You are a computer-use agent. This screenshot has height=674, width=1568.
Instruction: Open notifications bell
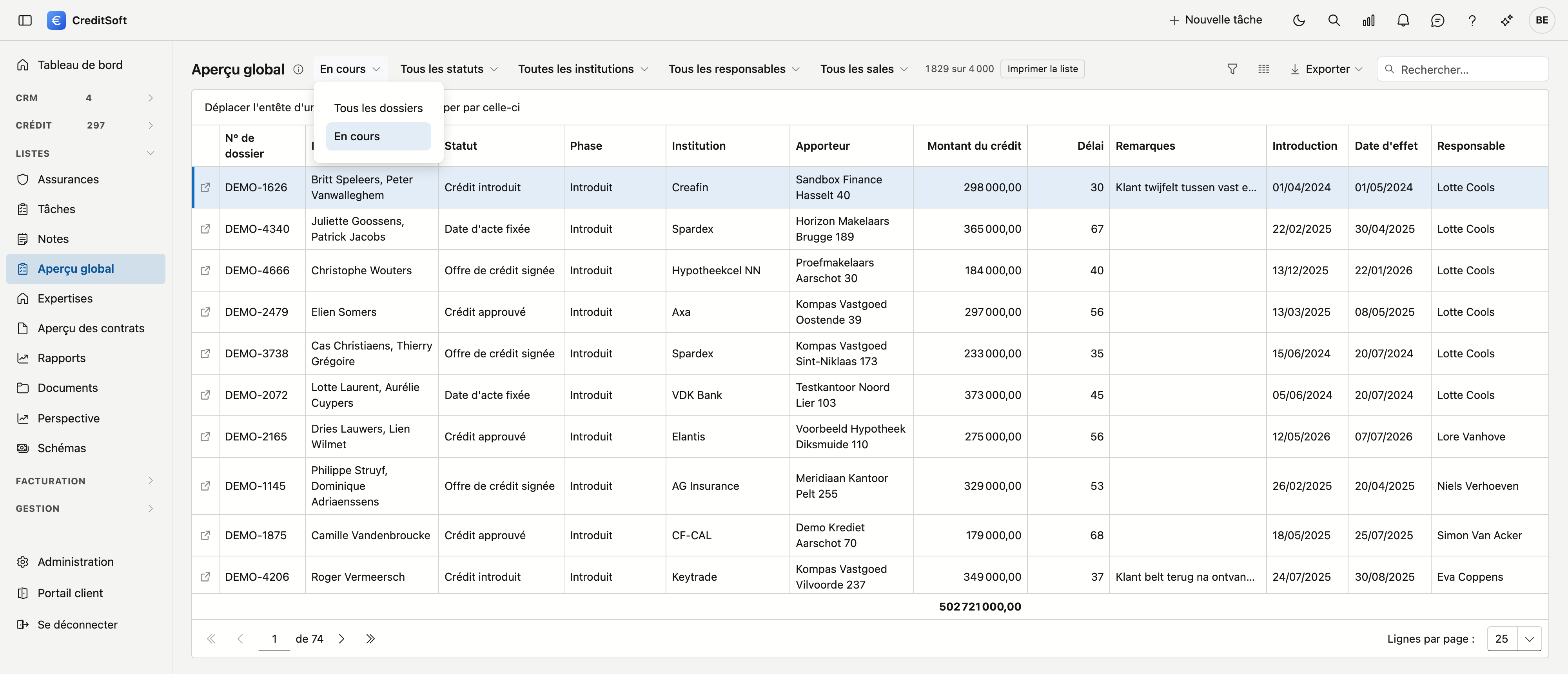pos(1403,20)
